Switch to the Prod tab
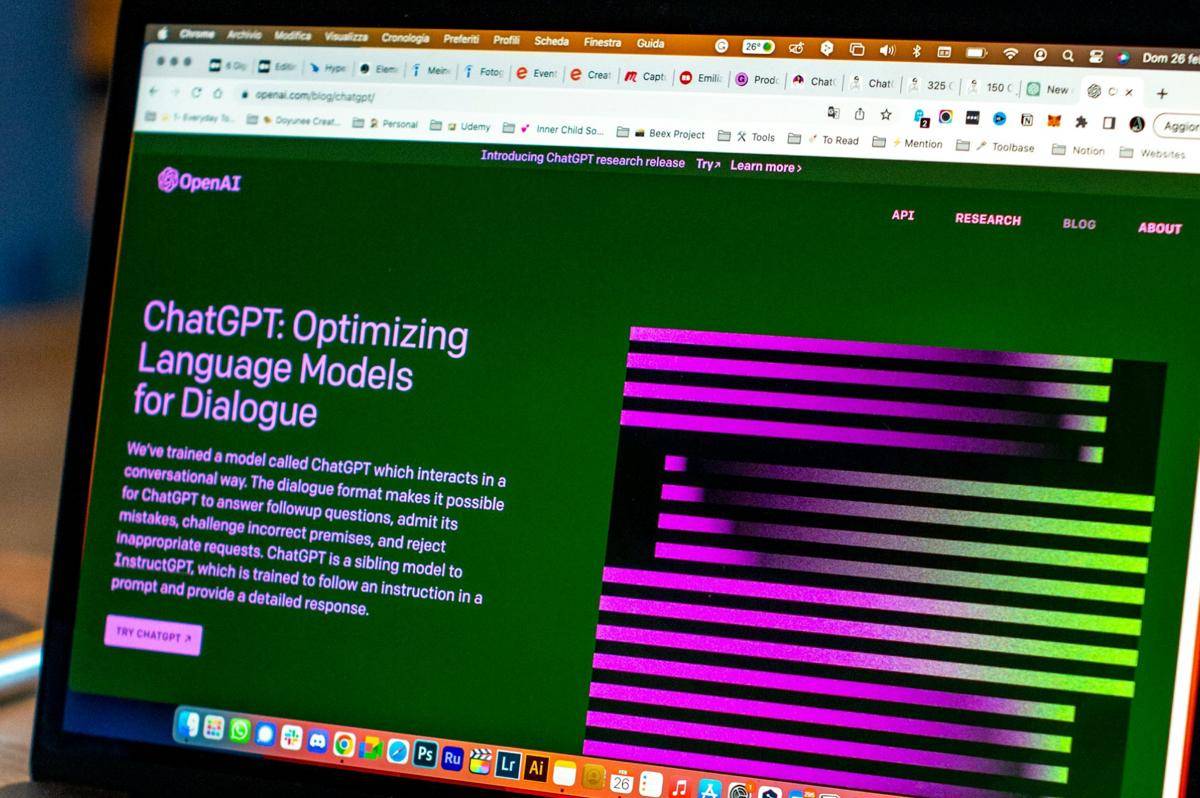Viewport: 1200px width, 798px height. tap(757, 80)
